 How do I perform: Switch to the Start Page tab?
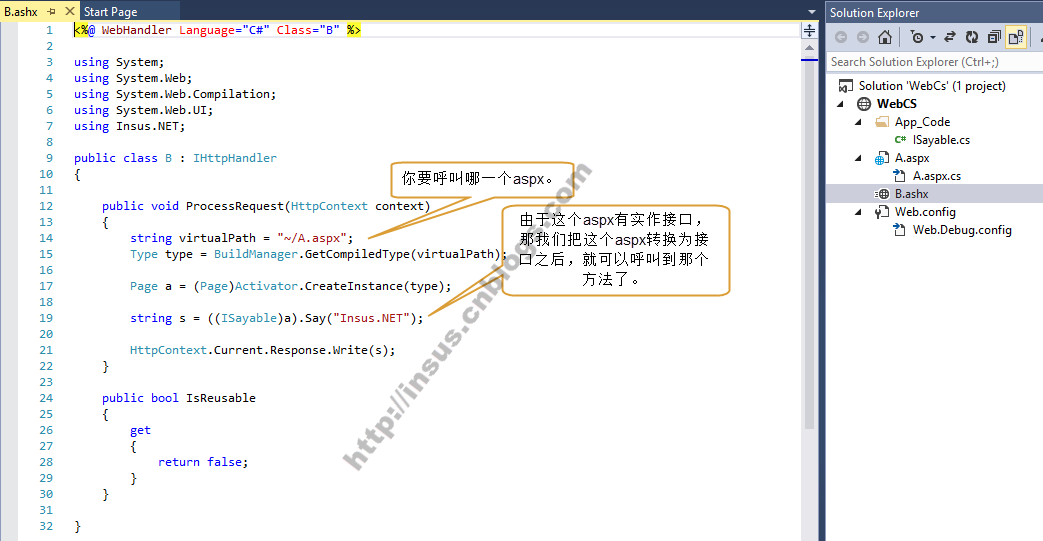[x=110, y=12]
